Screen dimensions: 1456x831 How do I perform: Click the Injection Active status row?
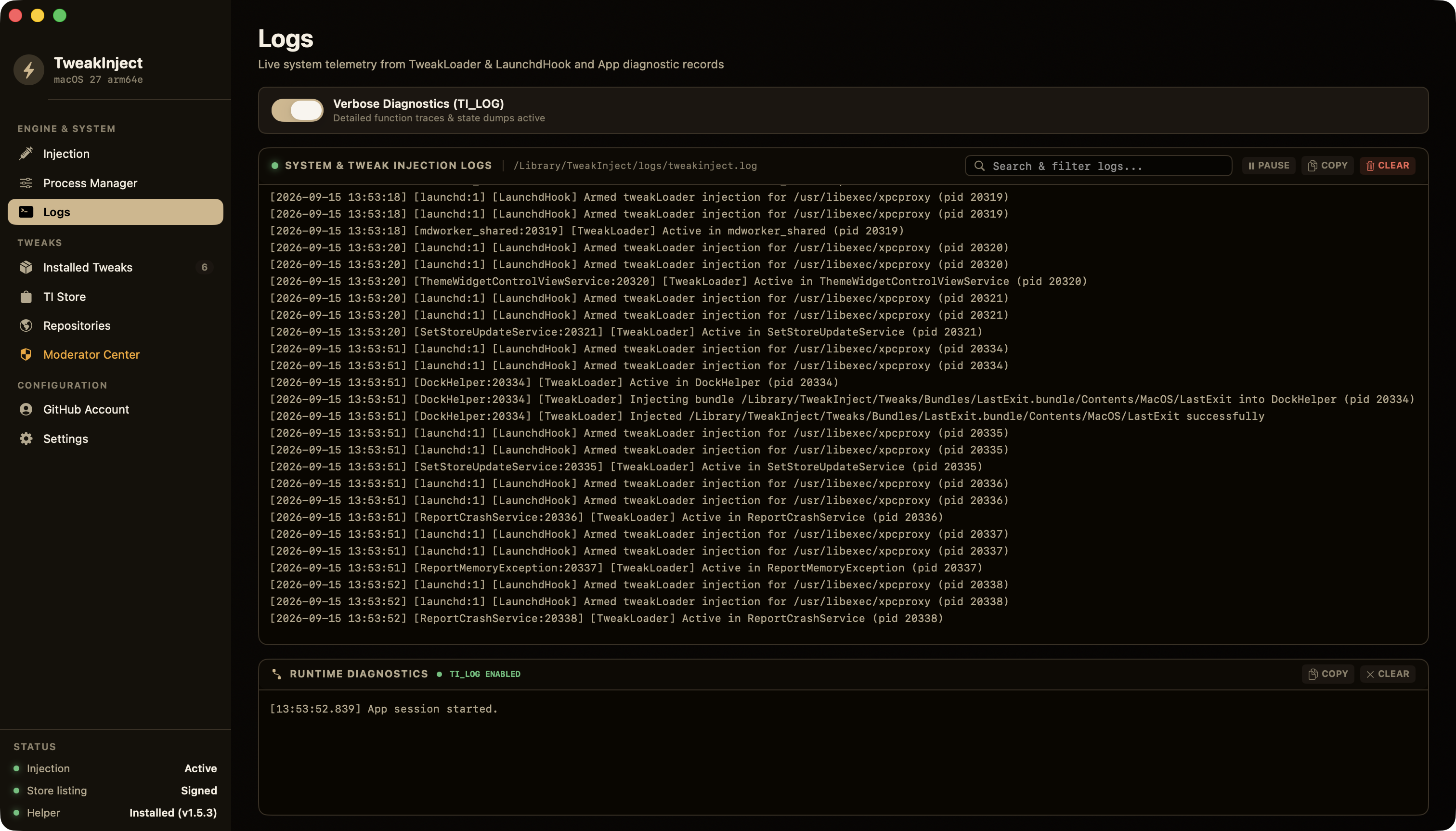[115, 768]
